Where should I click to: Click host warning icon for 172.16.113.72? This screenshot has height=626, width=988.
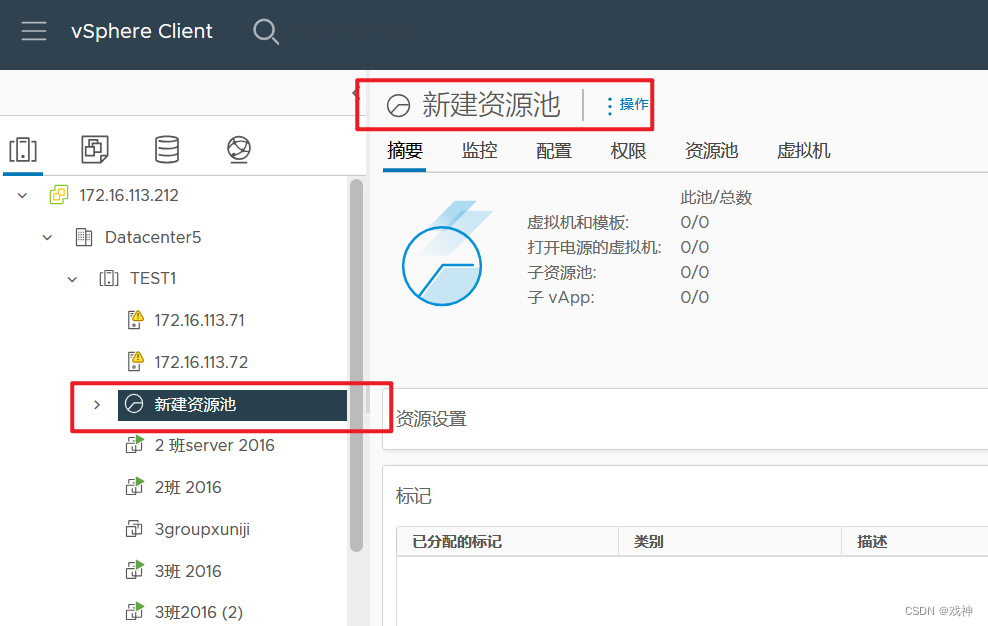pyautogui.click(x=135, y=361)
